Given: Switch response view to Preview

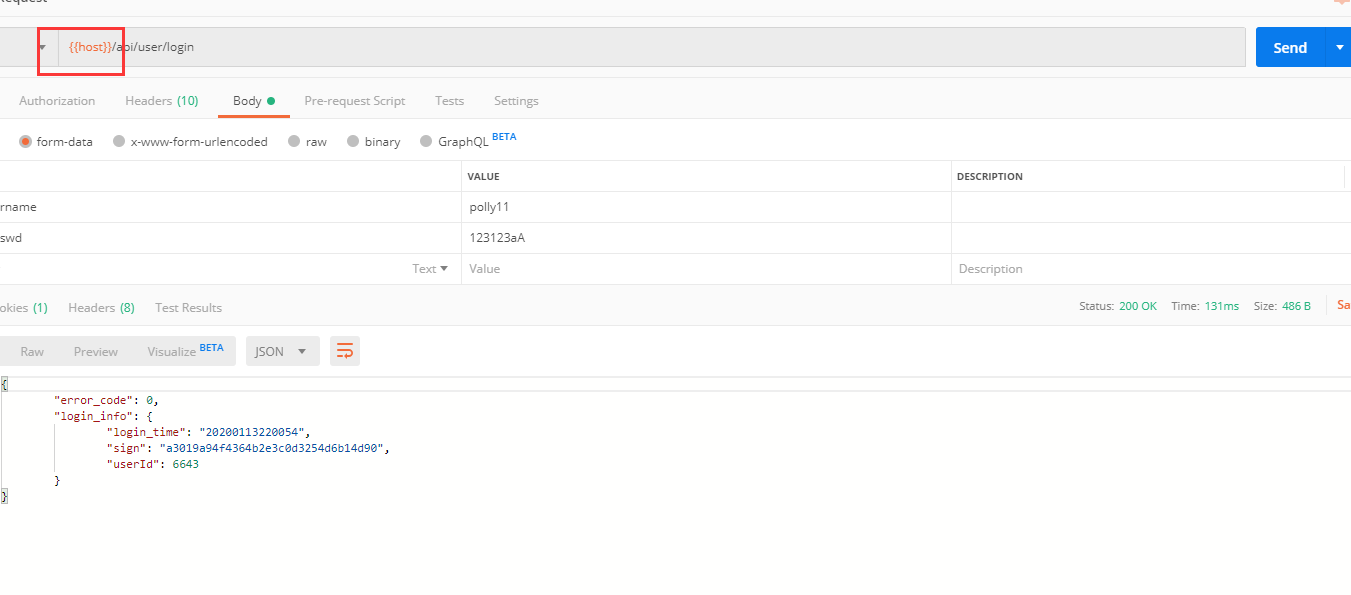Looking at the screenshot, I should [x=96, y=351].
